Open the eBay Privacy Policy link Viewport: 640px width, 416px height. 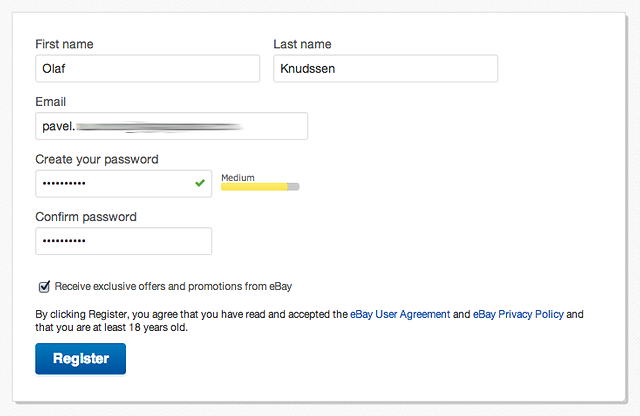pyautogui.click(x=518, y=314)
